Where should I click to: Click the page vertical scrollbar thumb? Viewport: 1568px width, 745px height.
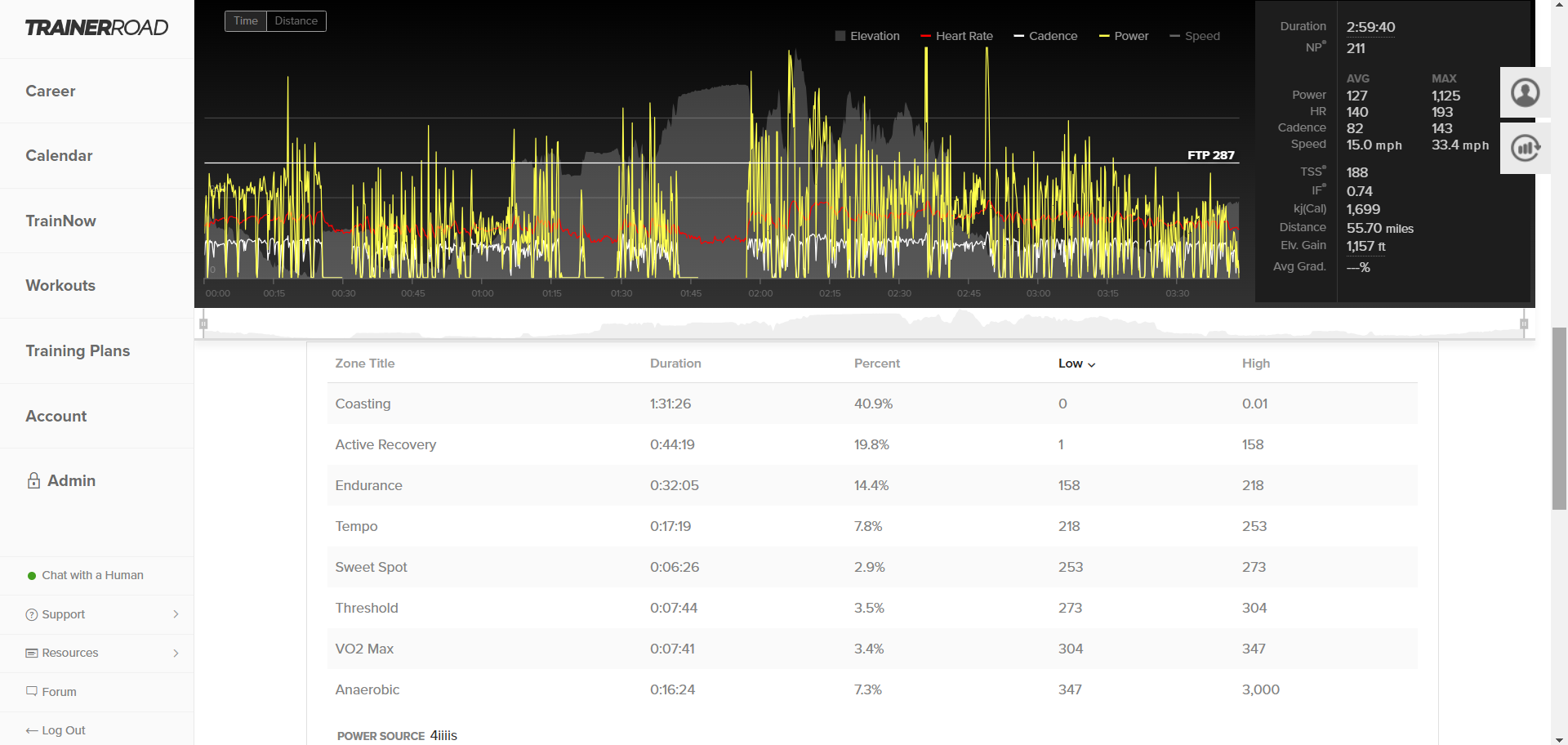point(1559,418)
